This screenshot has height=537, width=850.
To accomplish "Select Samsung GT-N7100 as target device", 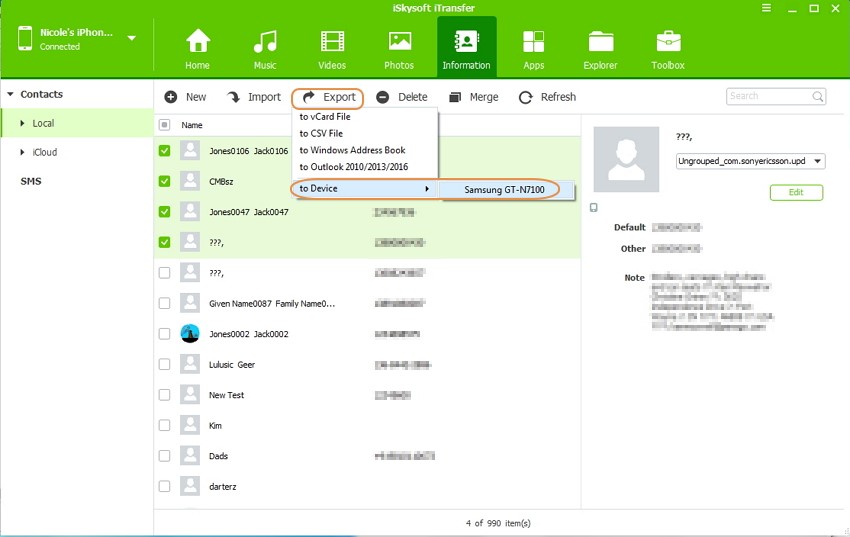I will [x=506, y=190].
